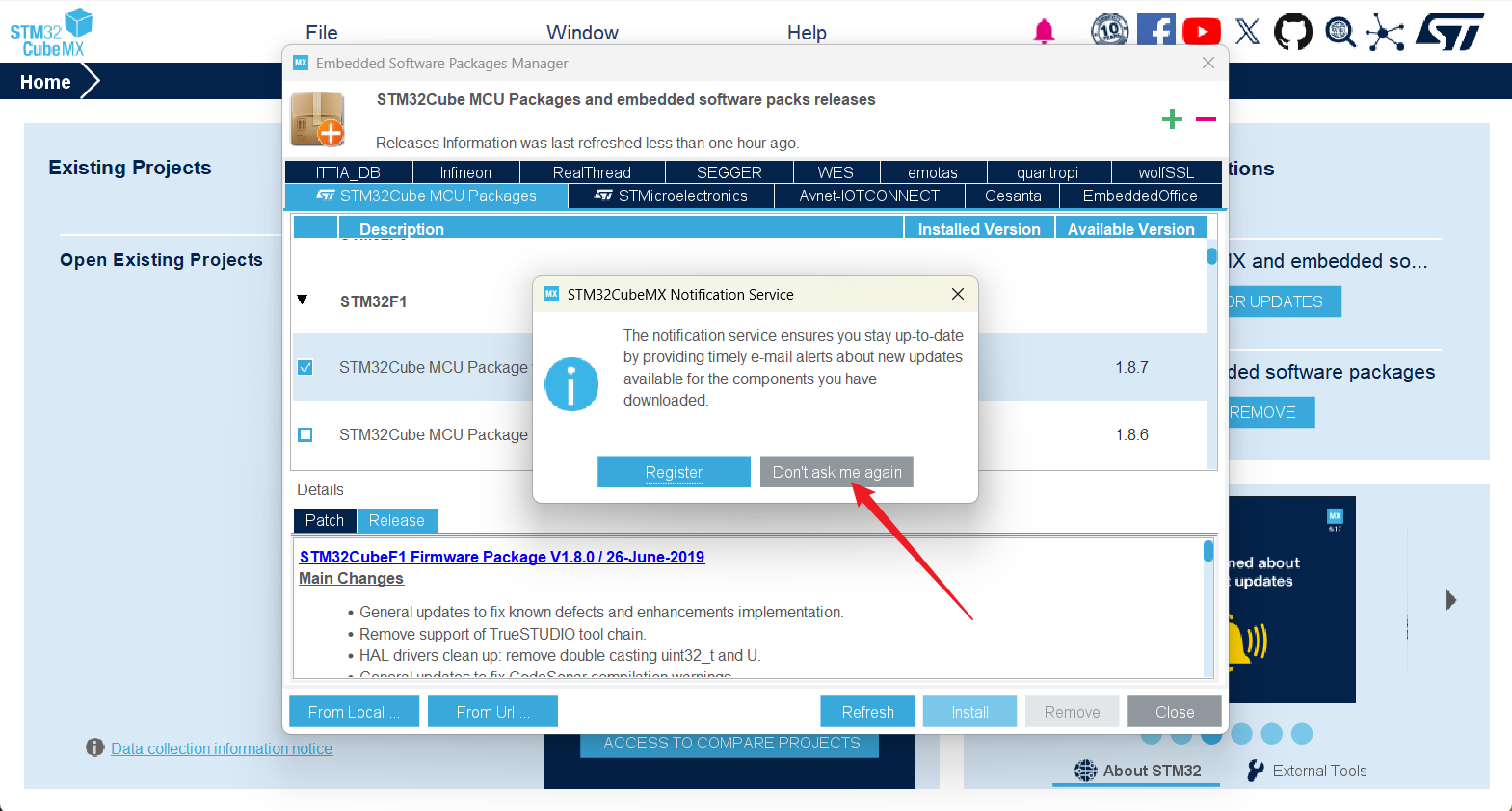Switch to the STM32Cube MCU Packages tab
The height and width of the screenshot is (811, 1512).
[426, 196]
